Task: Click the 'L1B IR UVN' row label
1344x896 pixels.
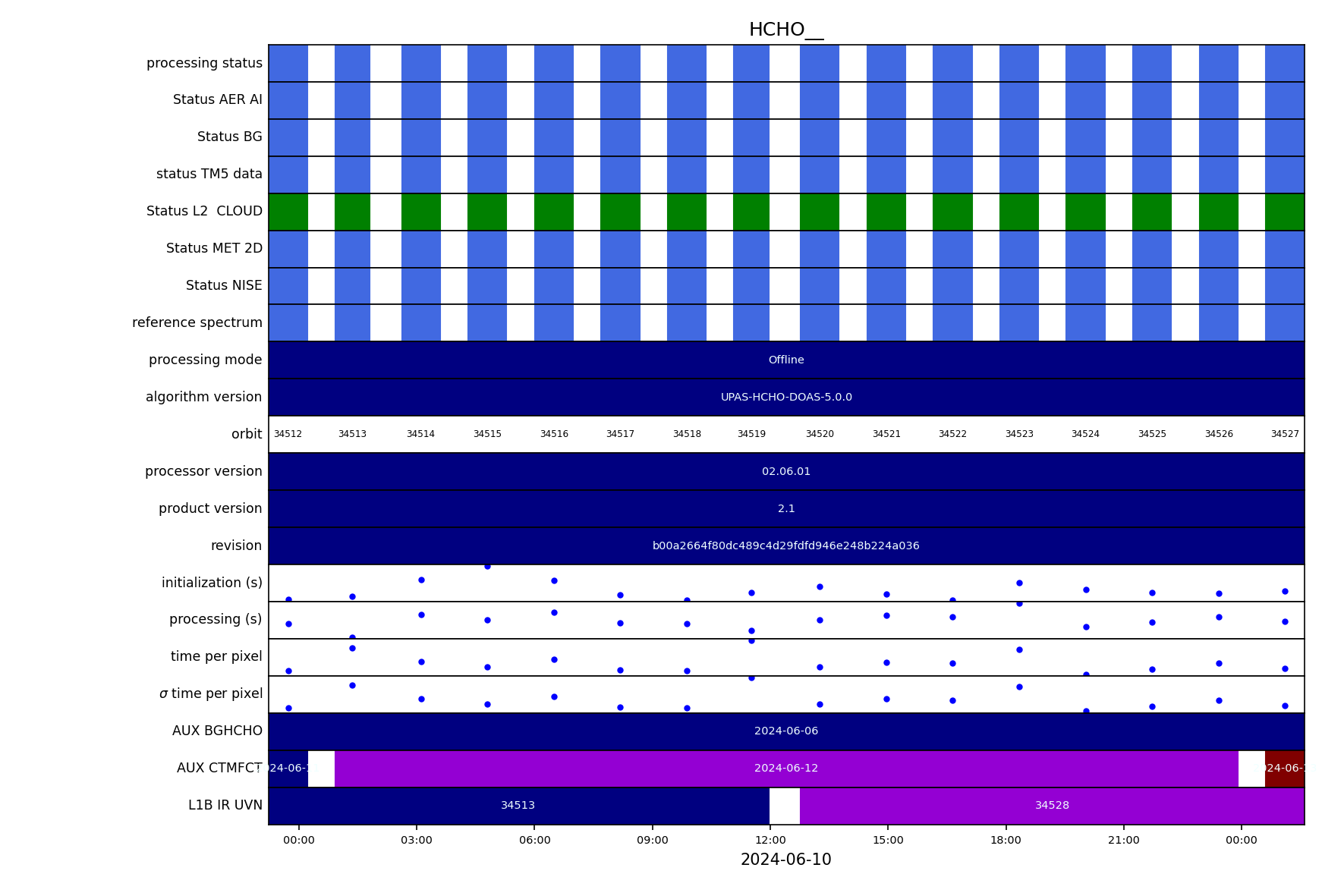Action: click(225, 806)
